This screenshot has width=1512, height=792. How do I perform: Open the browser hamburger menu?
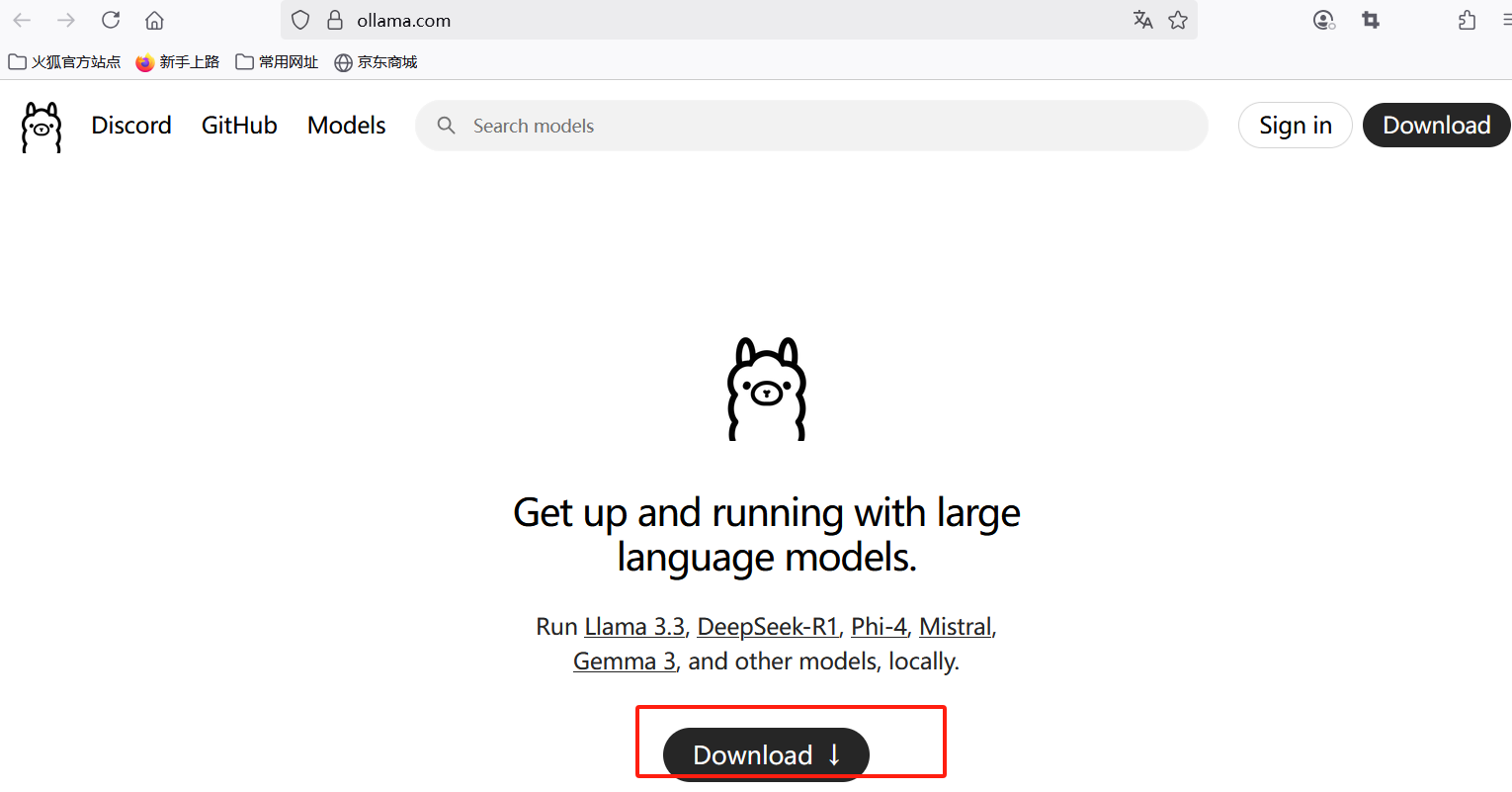1505,20
